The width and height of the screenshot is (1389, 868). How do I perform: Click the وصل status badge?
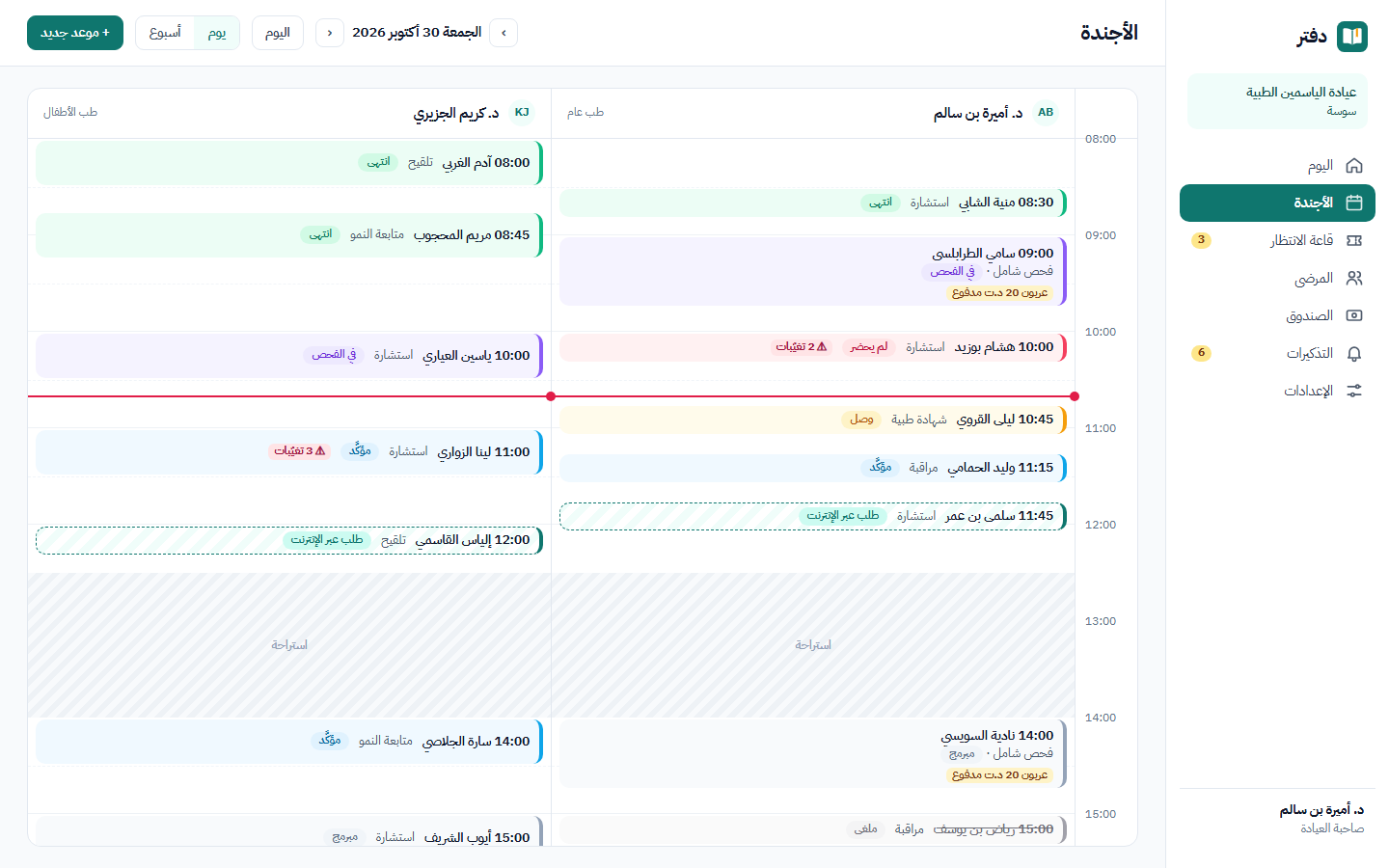[861, 420]
